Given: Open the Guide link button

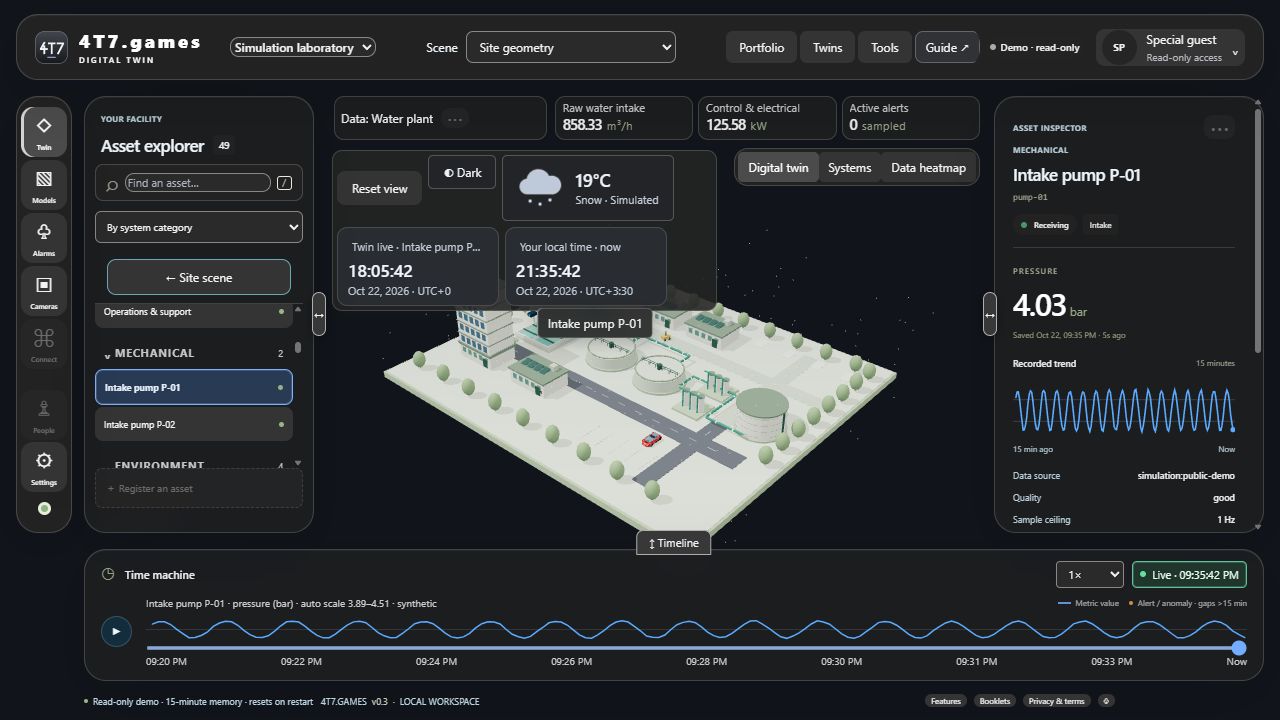Looking at the screenshot, I should coord(947,47).
